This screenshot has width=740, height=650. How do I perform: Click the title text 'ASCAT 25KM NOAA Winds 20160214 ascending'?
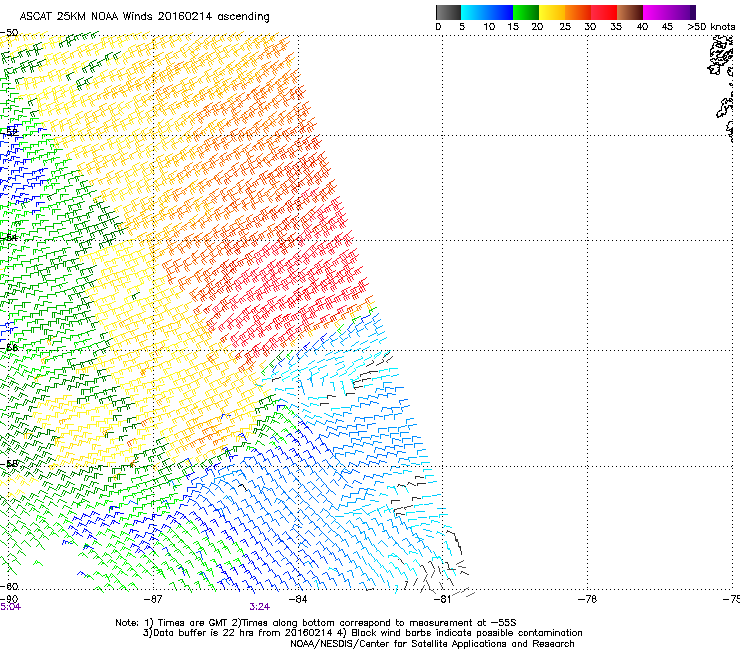144,16
